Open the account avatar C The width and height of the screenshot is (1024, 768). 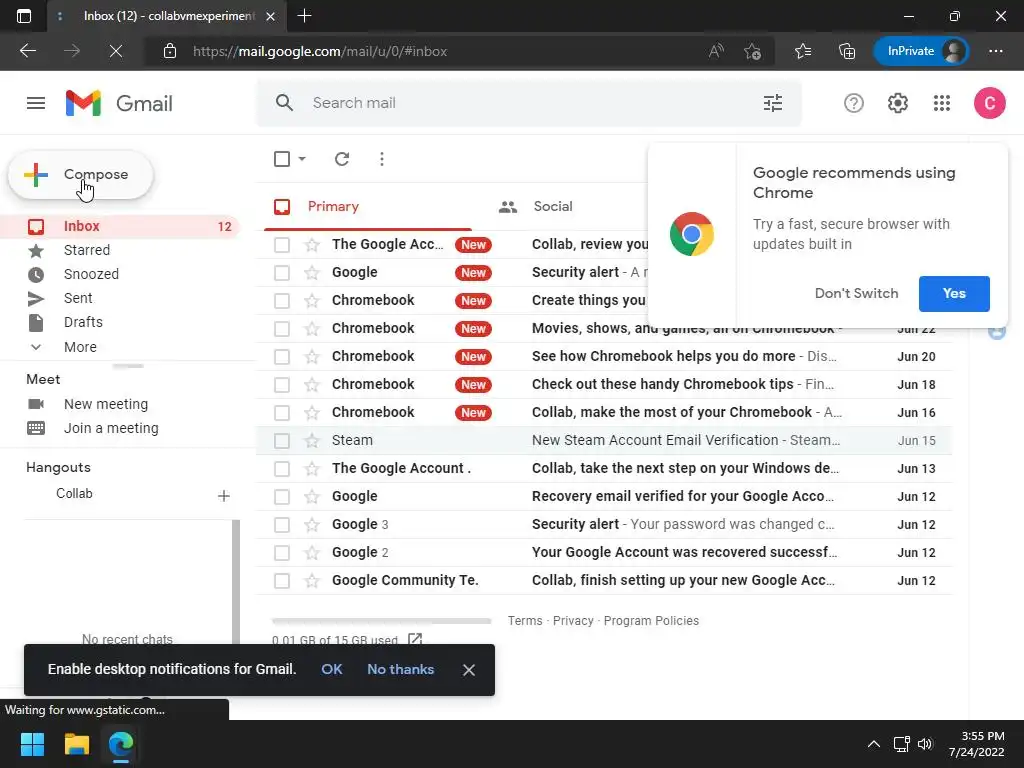[x=989, y=103]
